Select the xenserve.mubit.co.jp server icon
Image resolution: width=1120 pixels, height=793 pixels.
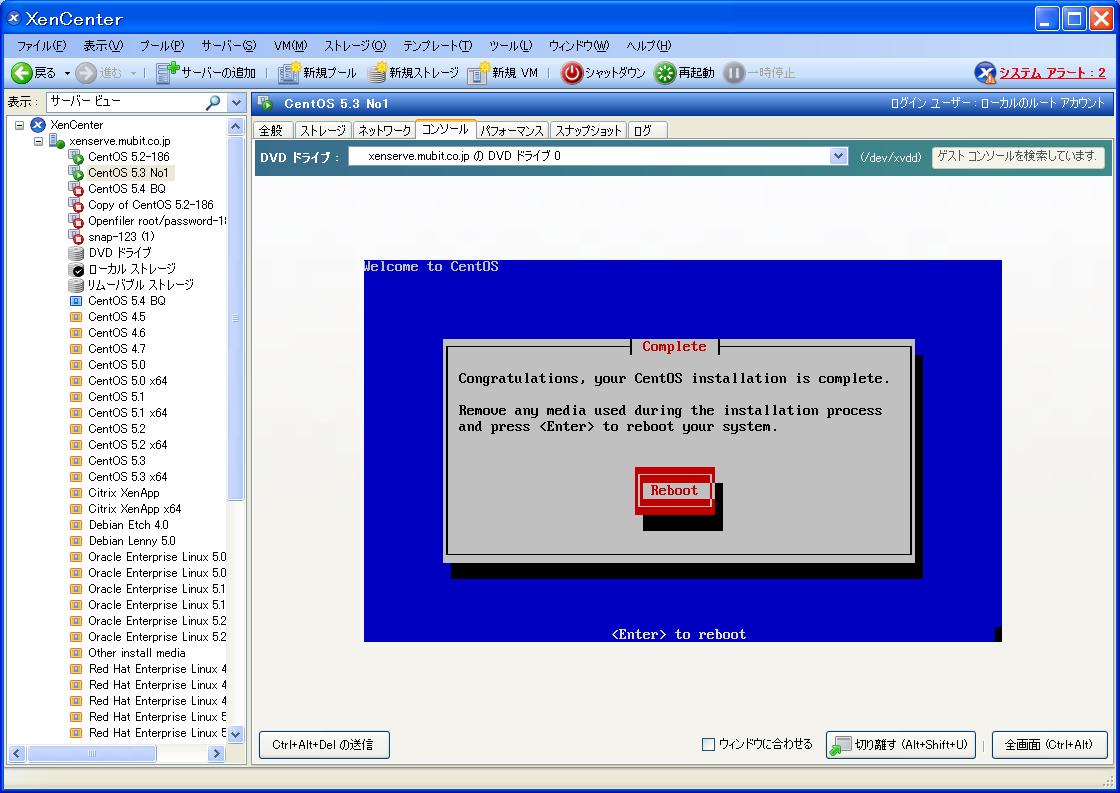pos(57,141)
